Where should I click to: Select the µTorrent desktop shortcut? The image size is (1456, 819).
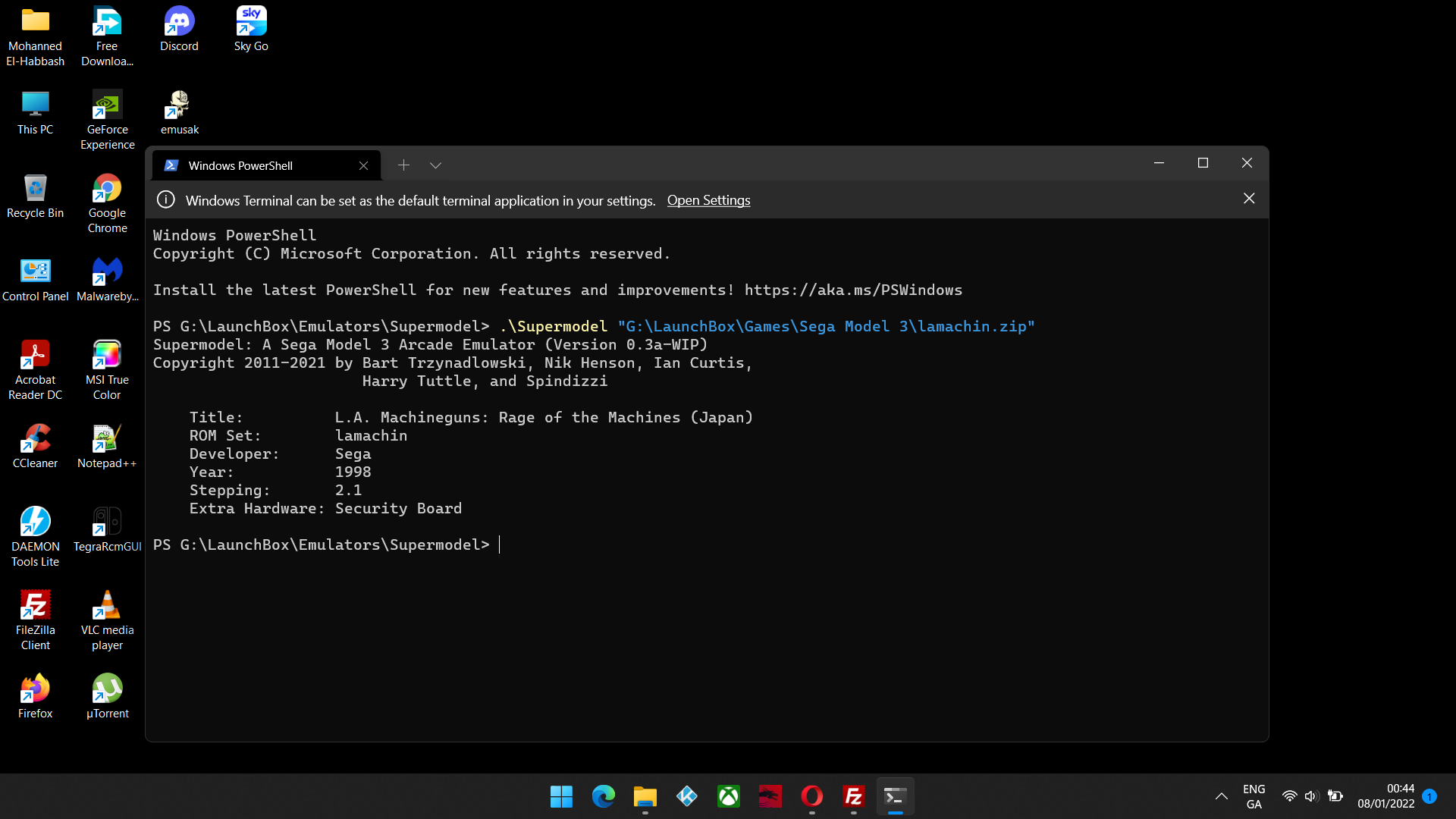(107, 698)
